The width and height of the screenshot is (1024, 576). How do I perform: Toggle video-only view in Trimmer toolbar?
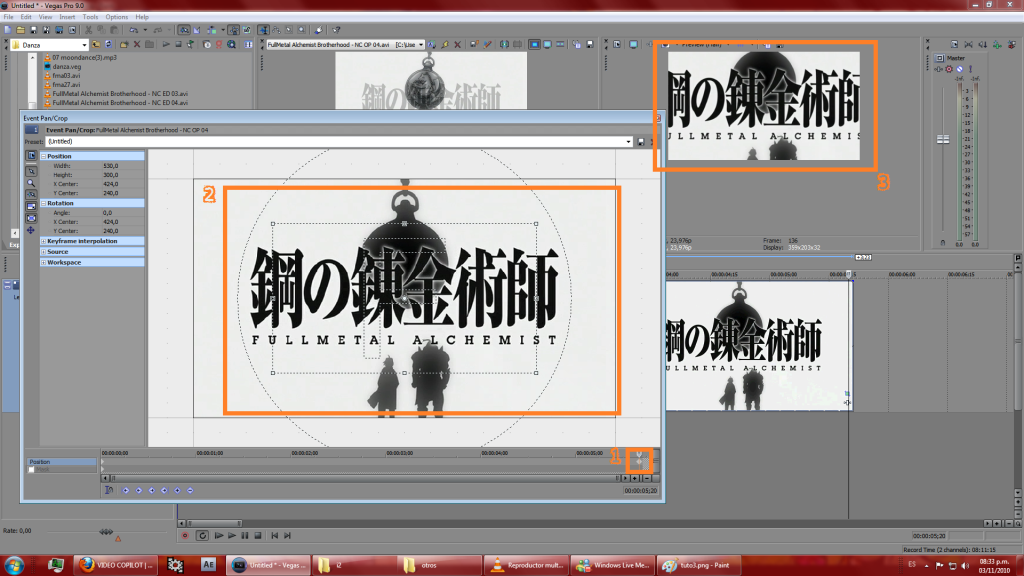pos(534,45)
